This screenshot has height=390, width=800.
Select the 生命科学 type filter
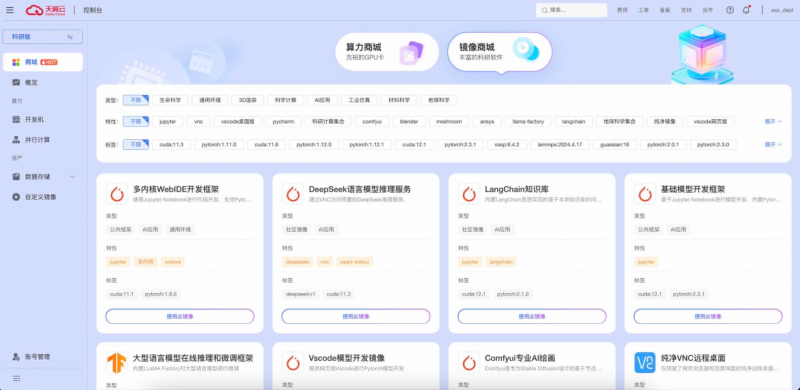click(170, 101)
